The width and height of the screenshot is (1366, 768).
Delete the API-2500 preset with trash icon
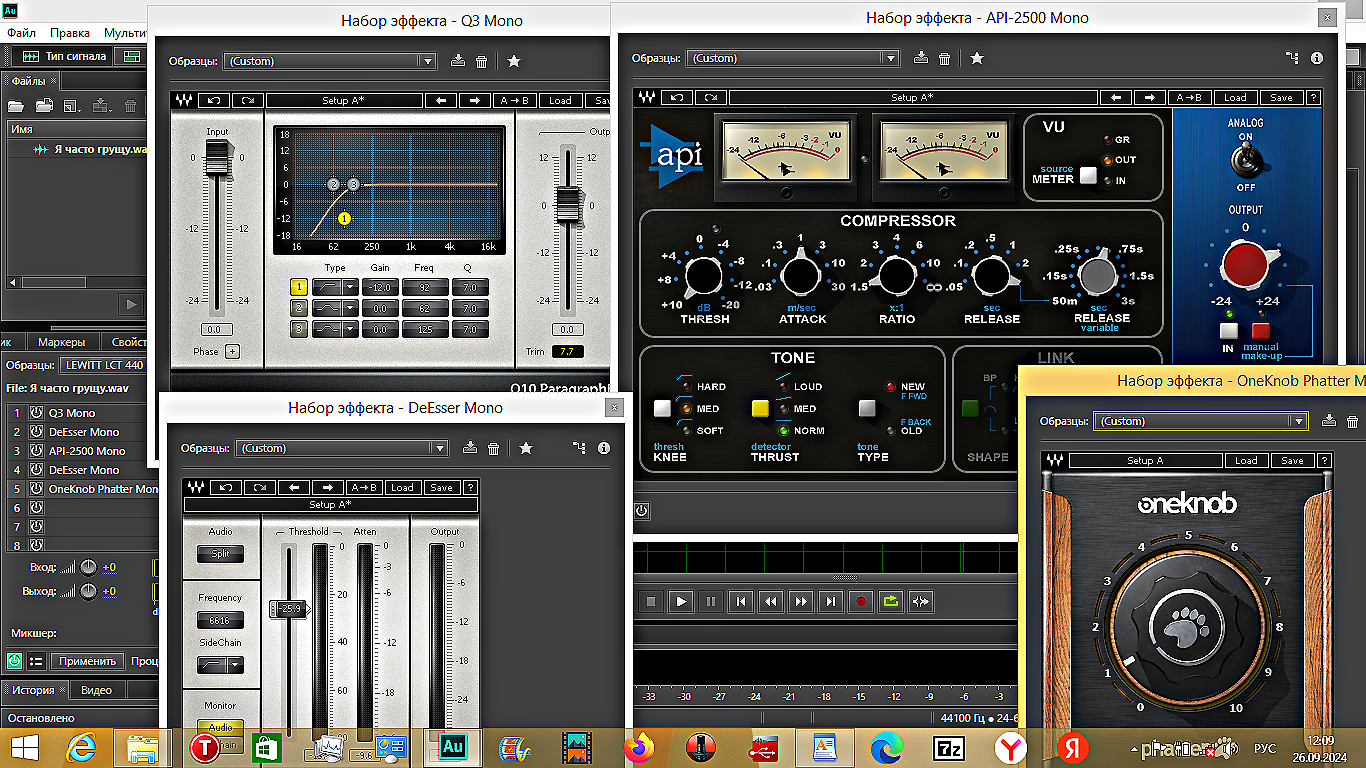point(944,58)
